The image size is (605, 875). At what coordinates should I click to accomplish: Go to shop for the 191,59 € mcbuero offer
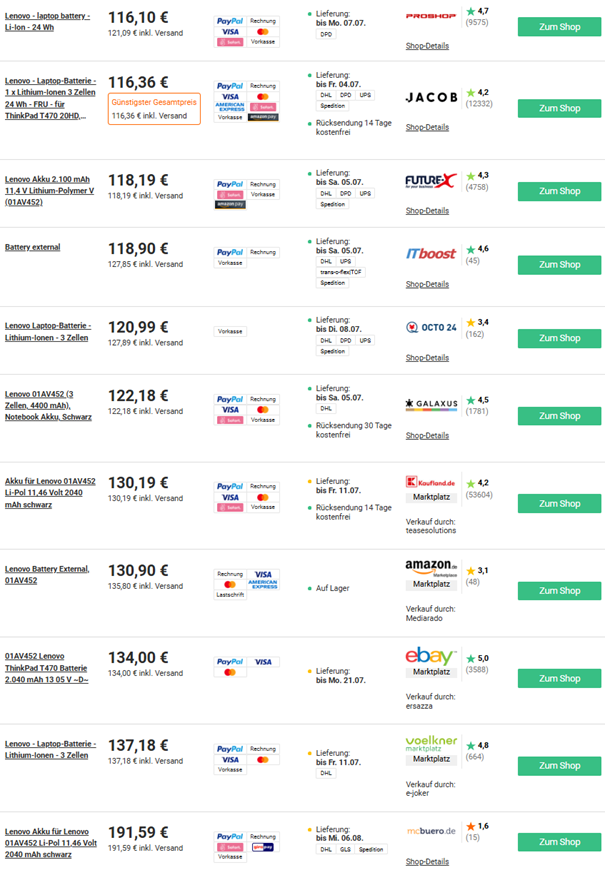[x=559, y=842]
